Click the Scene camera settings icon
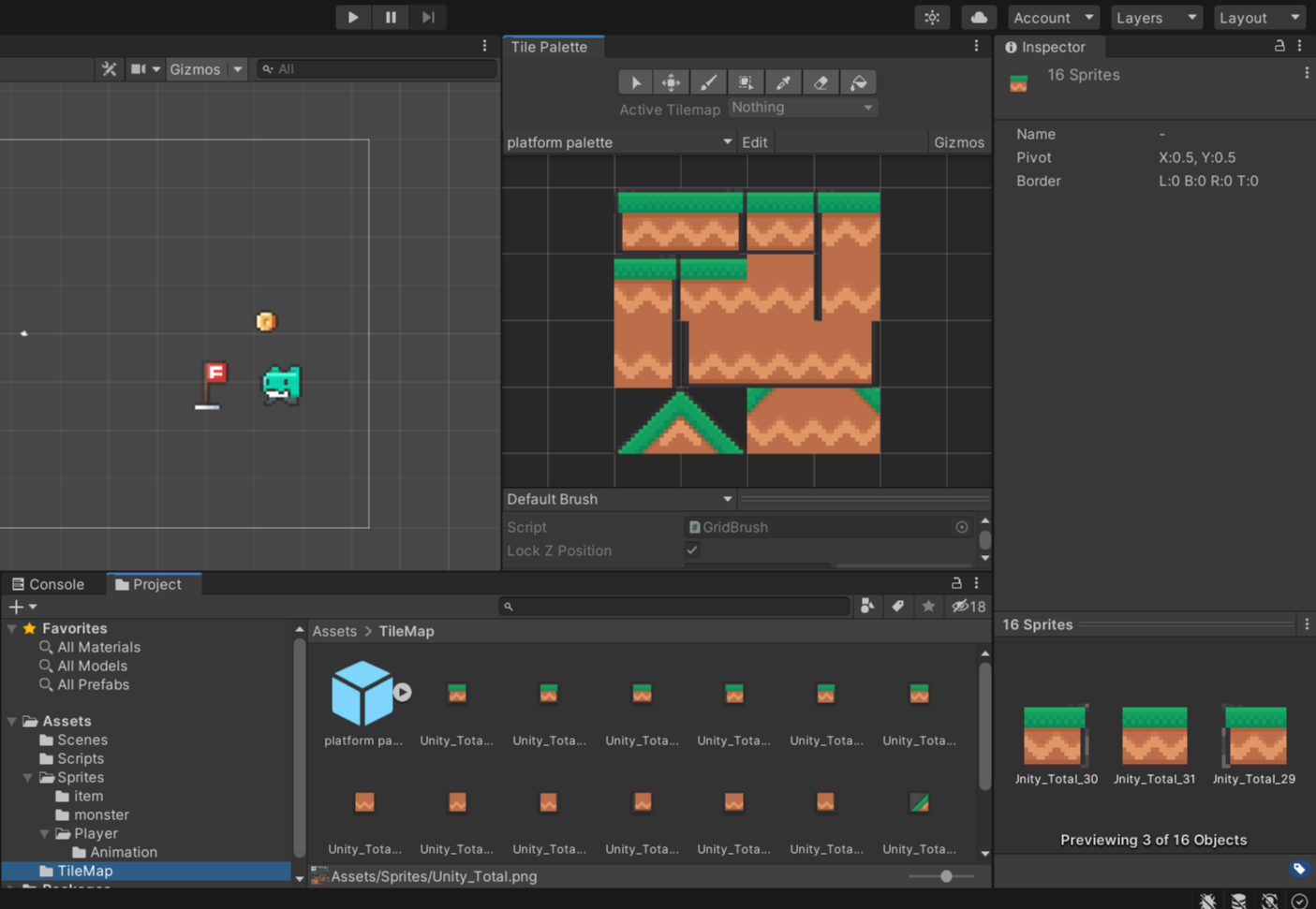Screen dimensions: 1316x909 (x=139, y=69)
